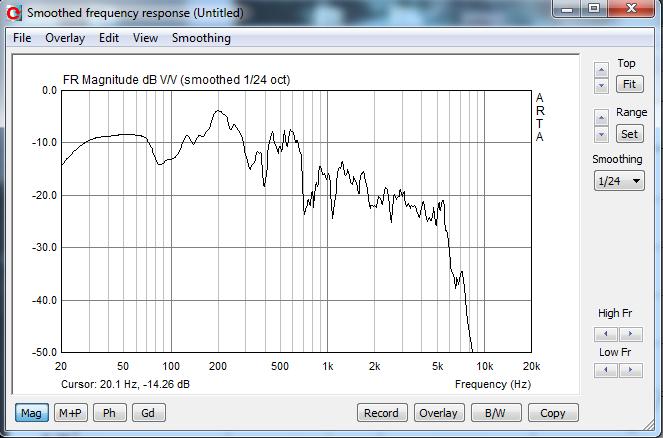This screenshot has height=438, width=663.
Task: Close the Smoothed frequency response window
Action: click(x=631, y=8)
